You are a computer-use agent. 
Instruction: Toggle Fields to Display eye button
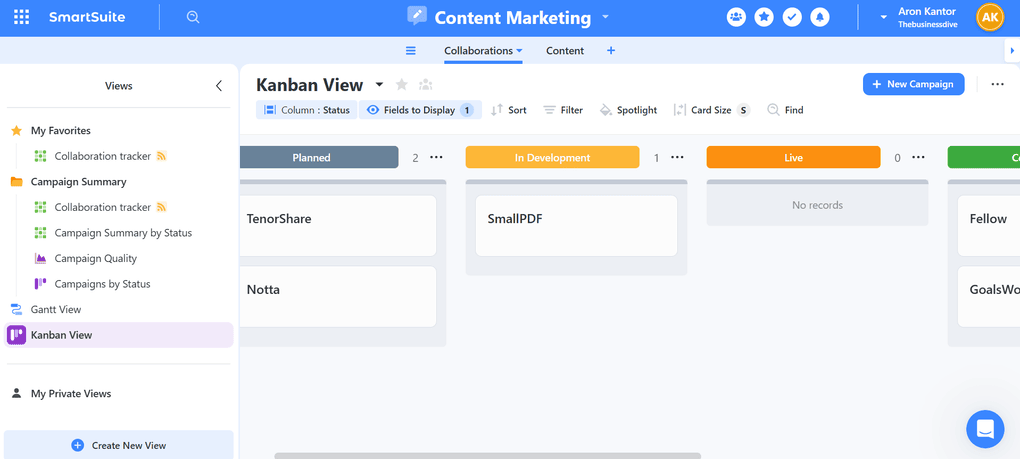coord(420,110)
